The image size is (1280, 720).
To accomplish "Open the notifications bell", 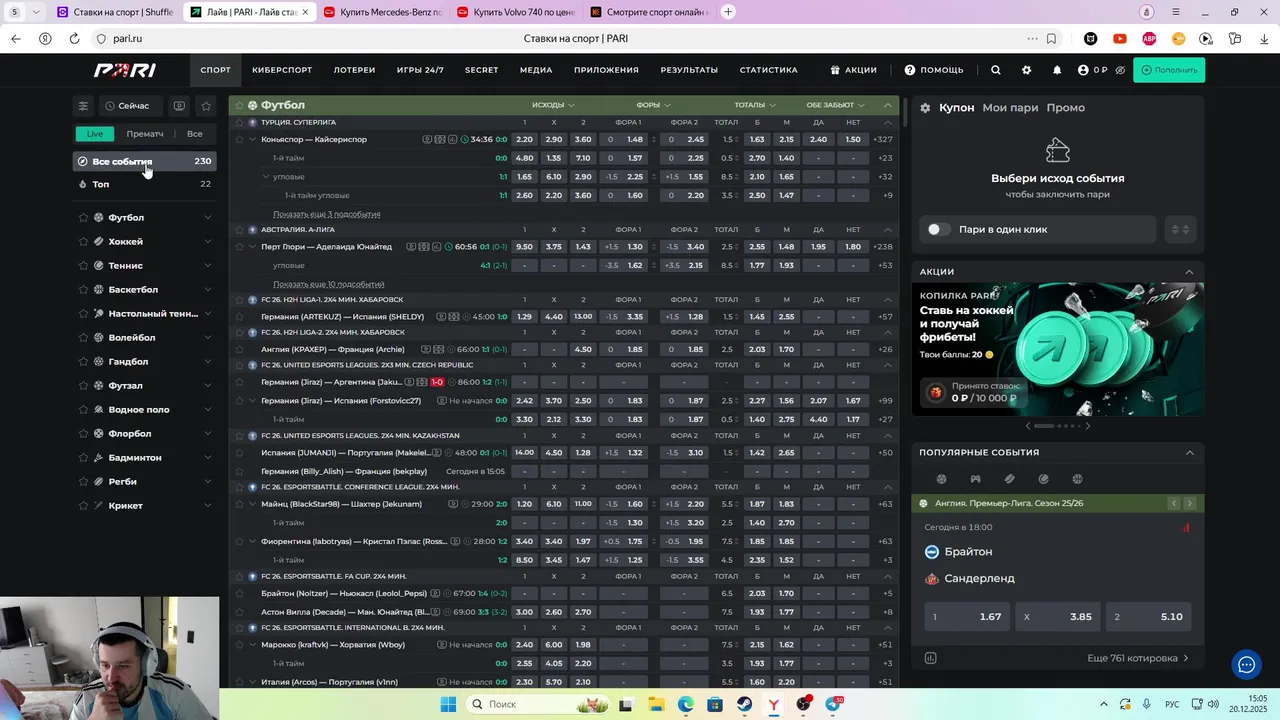I will pos(1057,70).
